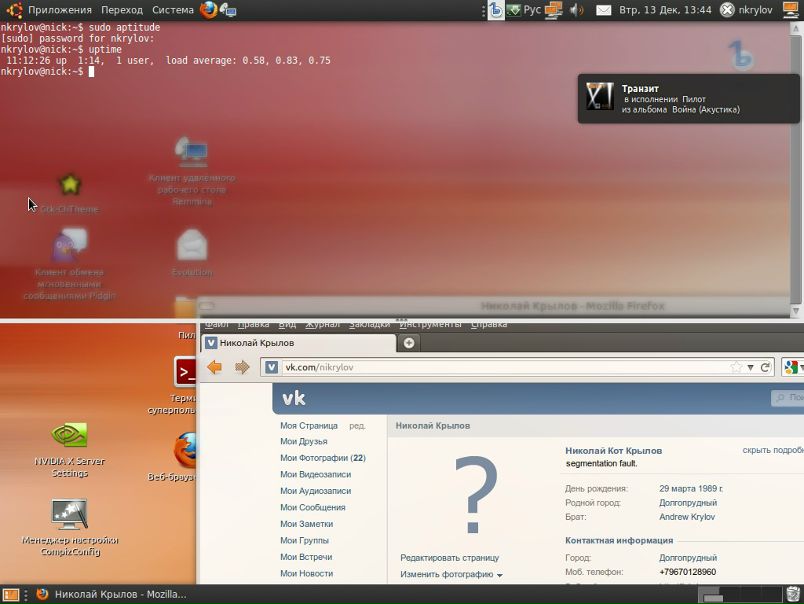Switch keyboard layout via the 'Рус' indicator

tap(531, 10)
